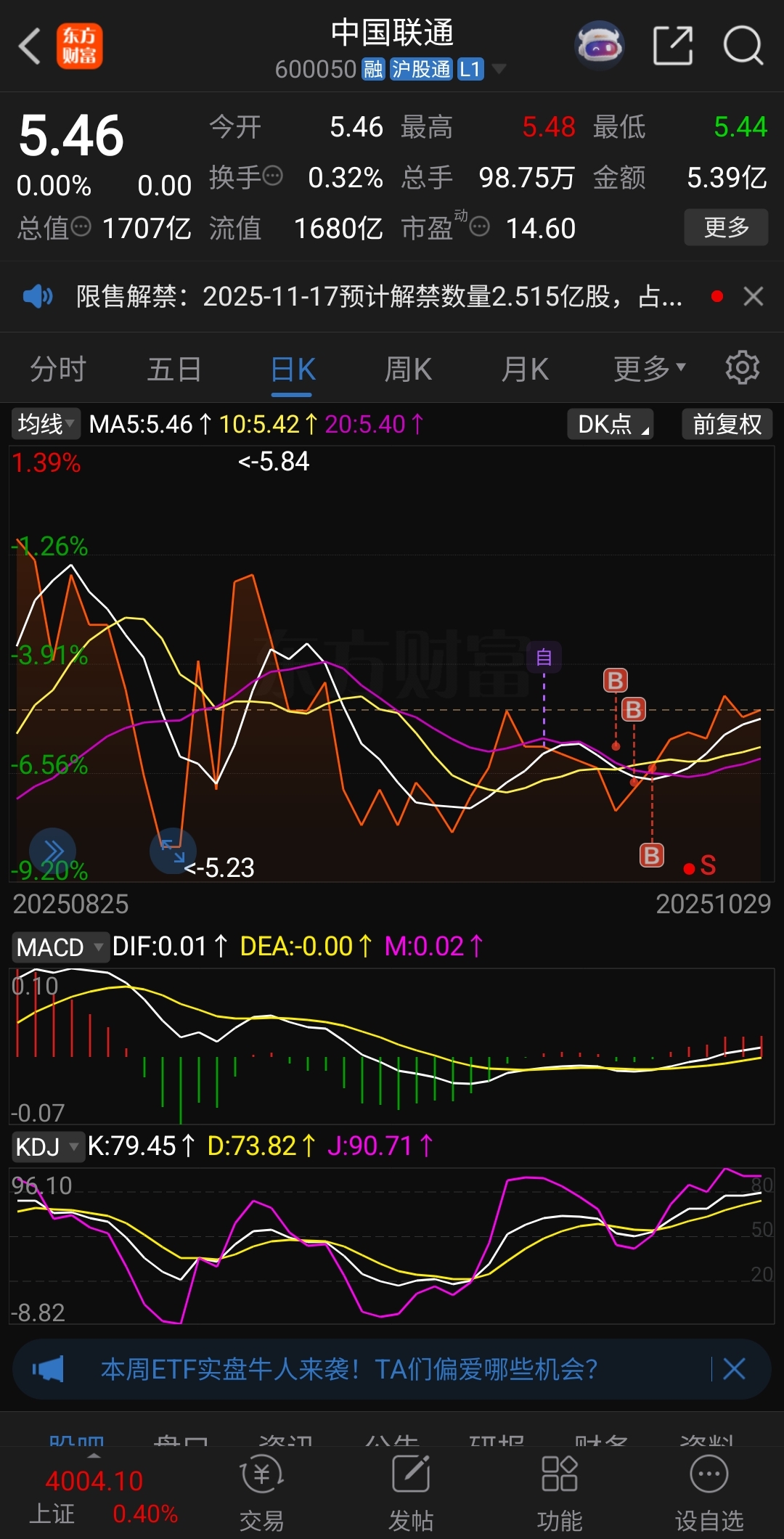Open the 功能 functions icon

pos(560,1493)
